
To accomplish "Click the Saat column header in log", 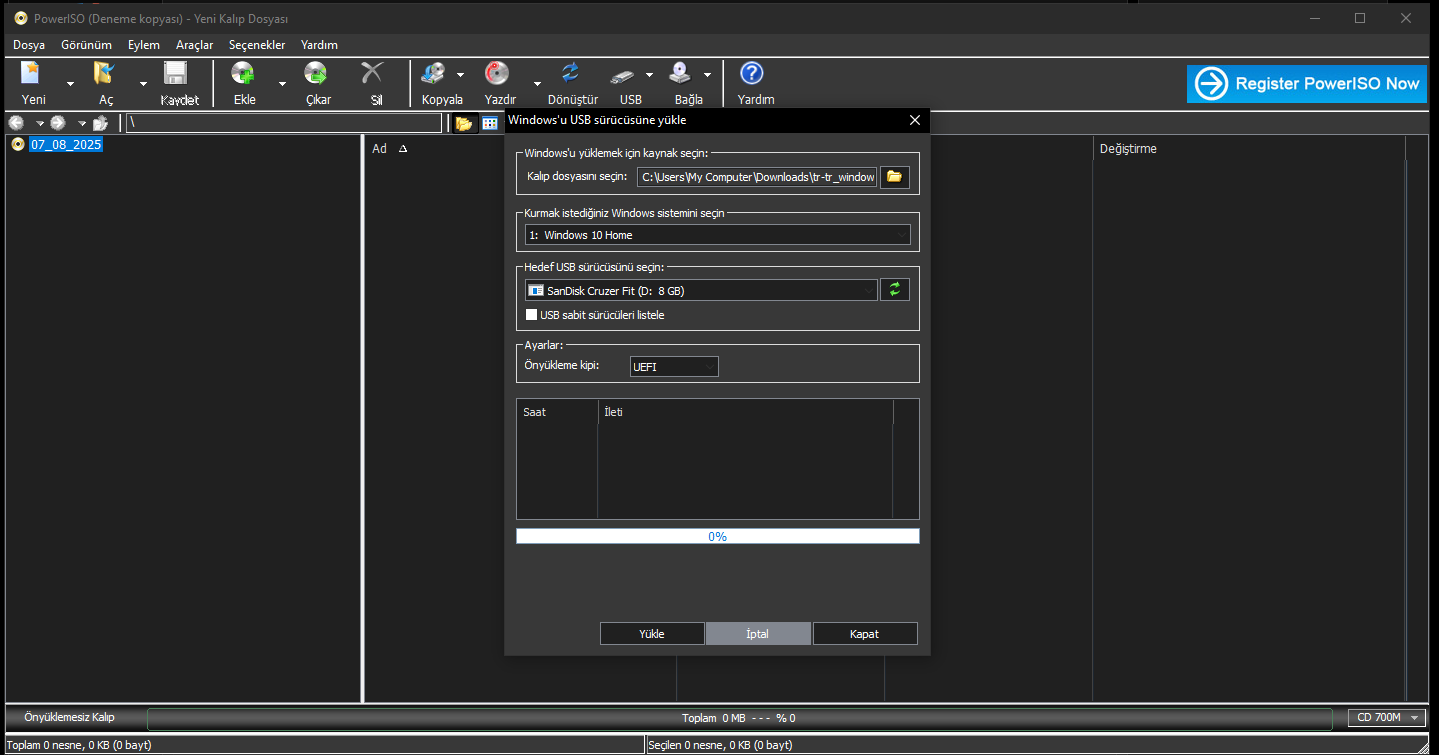I will pyautogui.click(x=534, y=412).
